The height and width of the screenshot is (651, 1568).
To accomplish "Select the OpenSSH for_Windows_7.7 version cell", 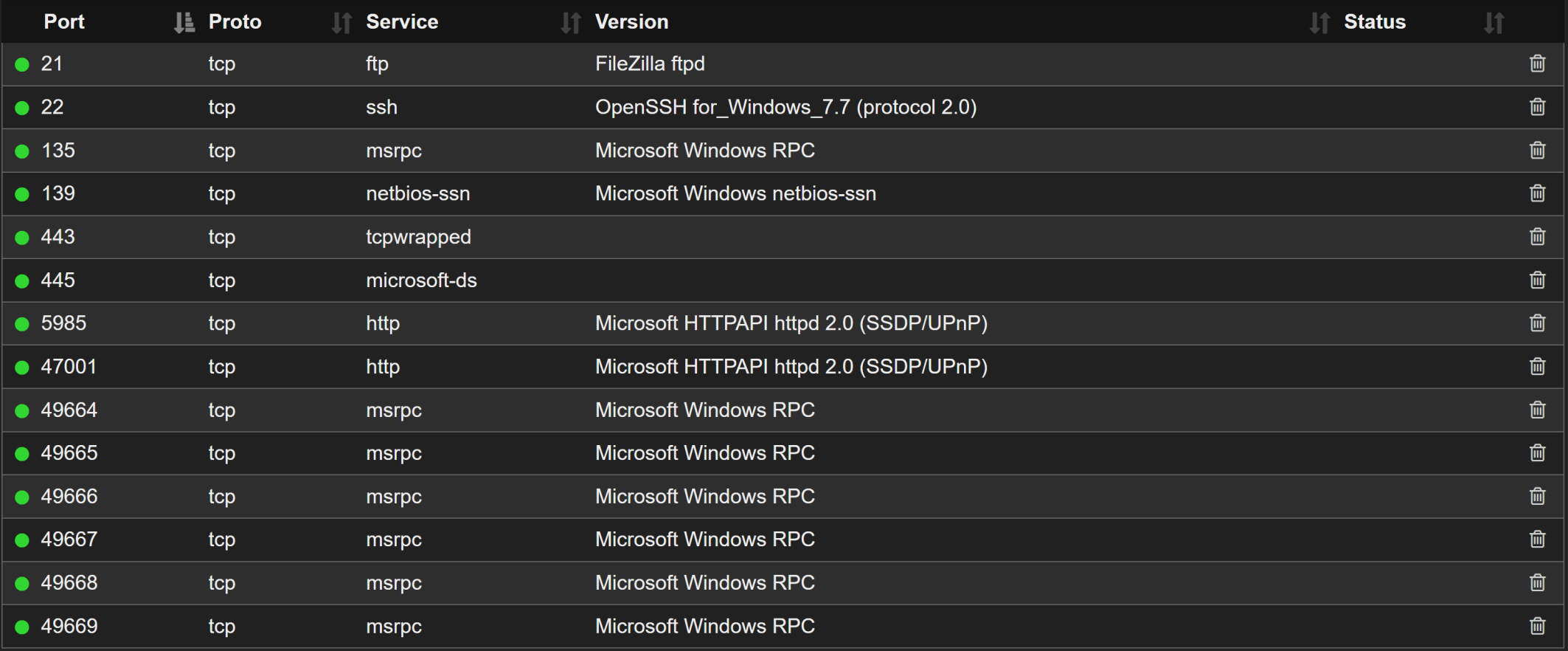I will click(x=785, y=107).
